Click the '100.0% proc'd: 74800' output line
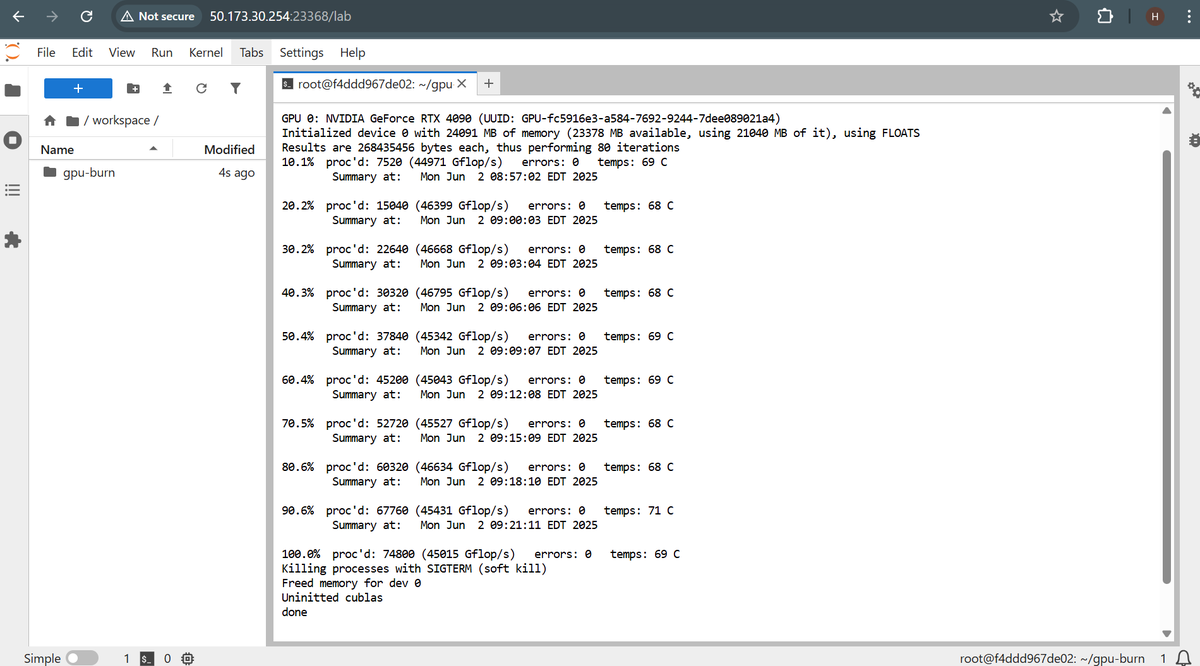Screen dimensions: 1200x666 481,554
